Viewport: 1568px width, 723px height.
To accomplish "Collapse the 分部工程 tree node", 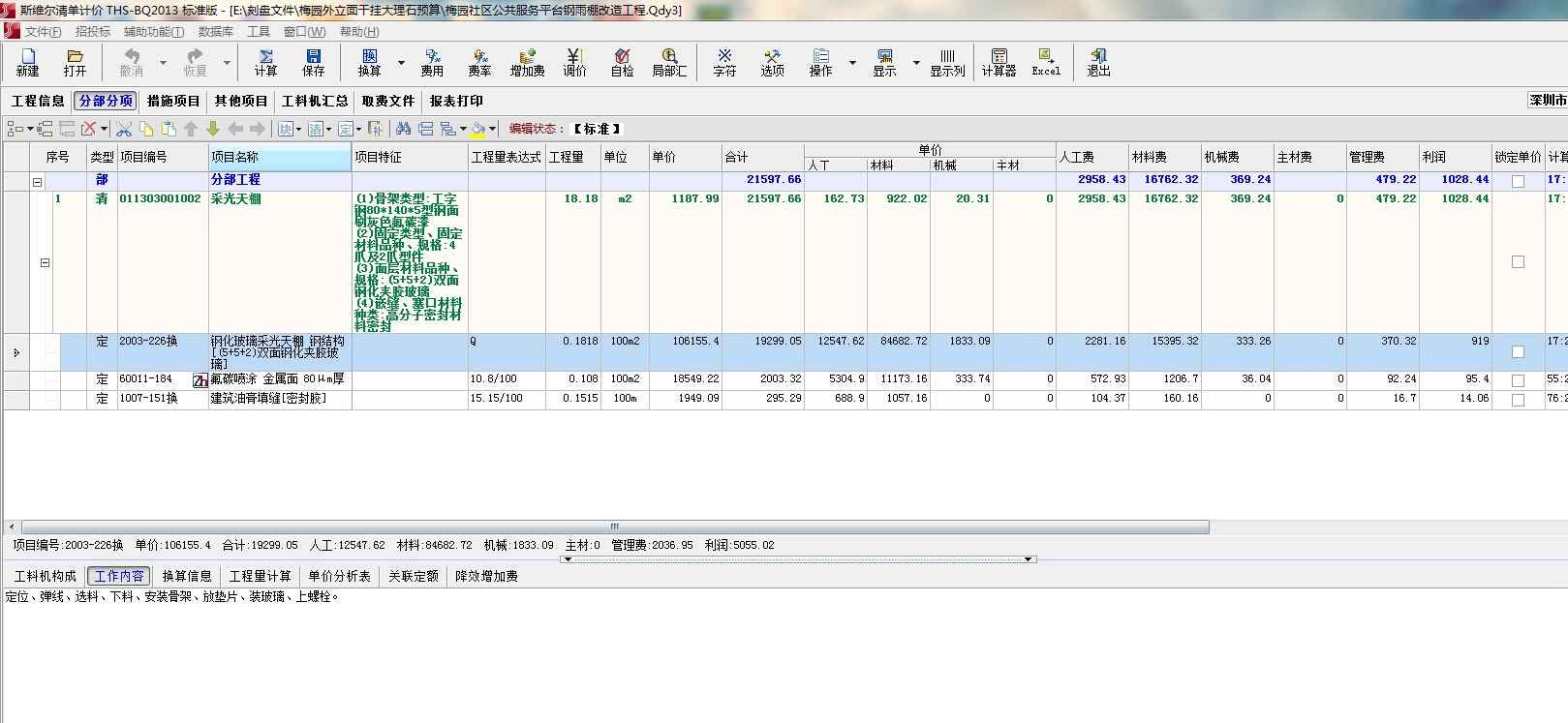I will [x=38, y=182].
